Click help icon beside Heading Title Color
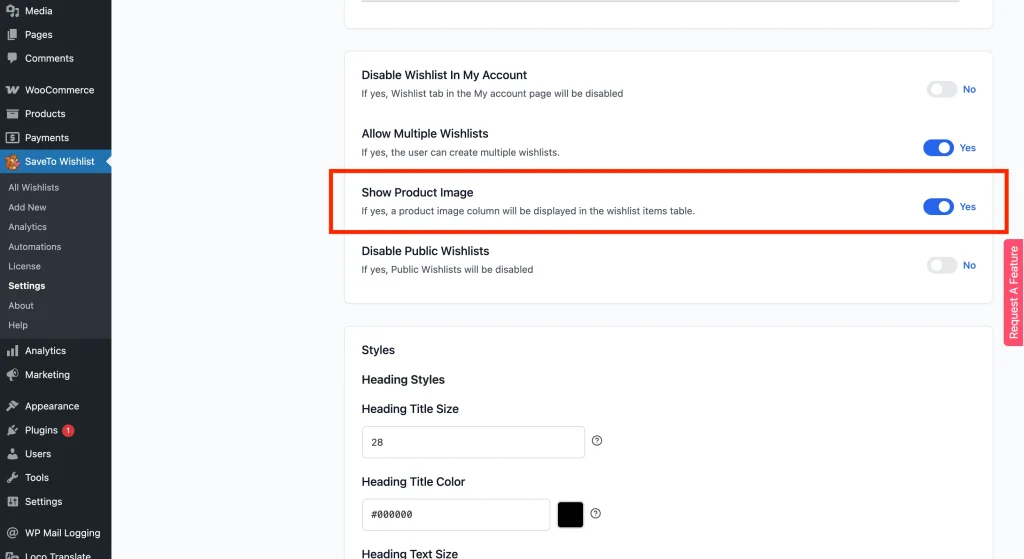Viewport: 1024px width, 559px height. click(596, 513)
